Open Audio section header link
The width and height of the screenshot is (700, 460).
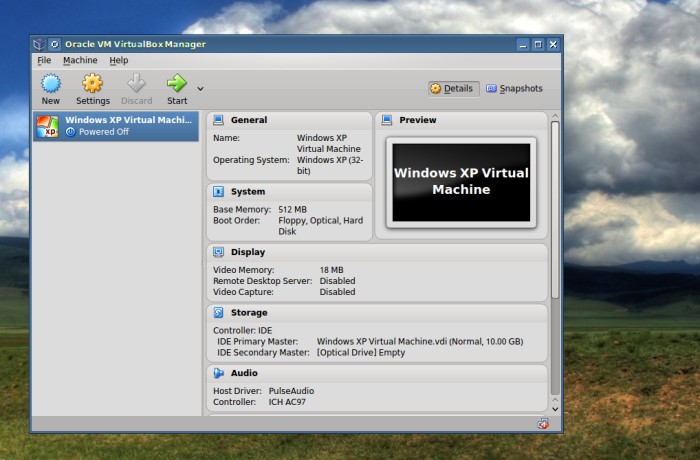(x=244, y=373)
